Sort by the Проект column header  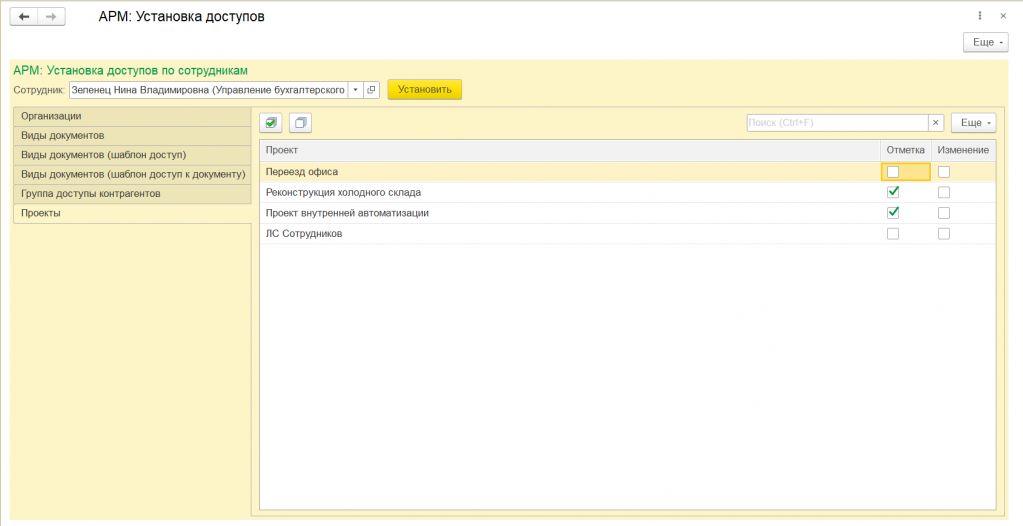click(570, 150)
